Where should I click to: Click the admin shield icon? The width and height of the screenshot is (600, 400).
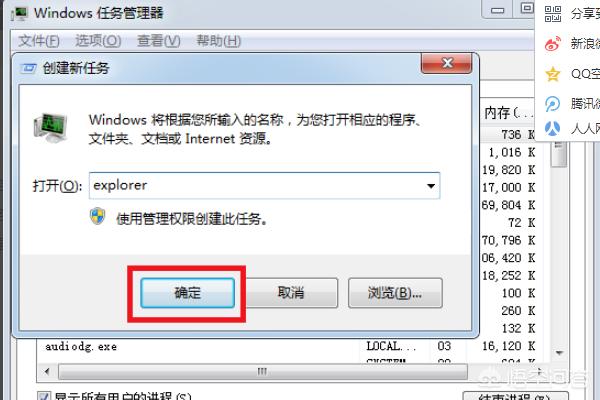click(x=98, y=217)
